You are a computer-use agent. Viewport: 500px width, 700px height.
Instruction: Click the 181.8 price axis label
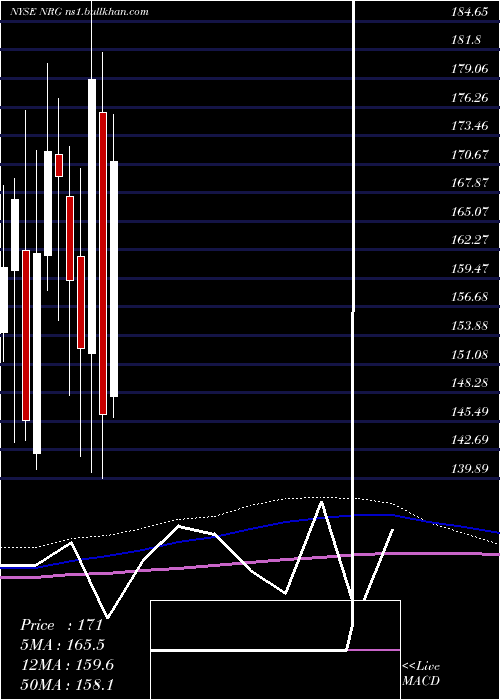(466, 40)
